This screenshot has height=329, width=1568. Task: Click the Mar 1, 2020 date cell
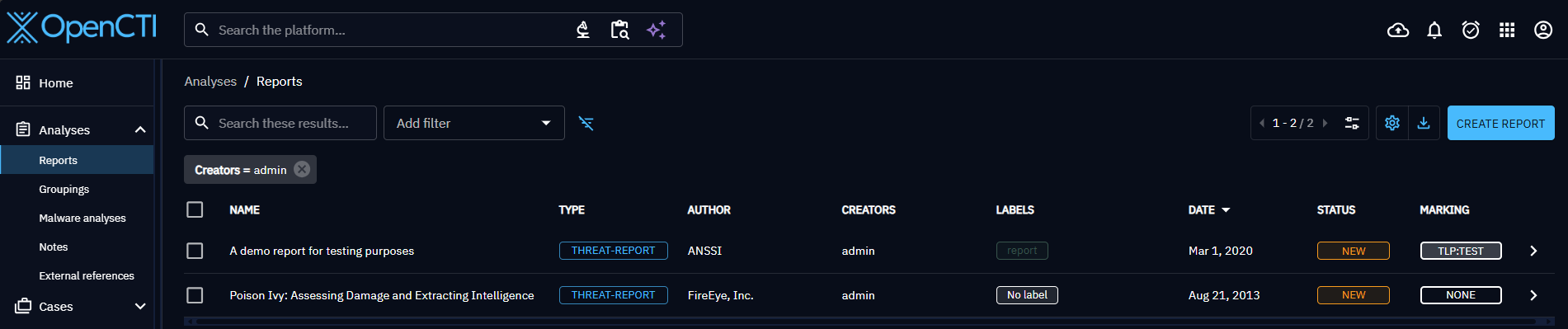[1220, 251]
